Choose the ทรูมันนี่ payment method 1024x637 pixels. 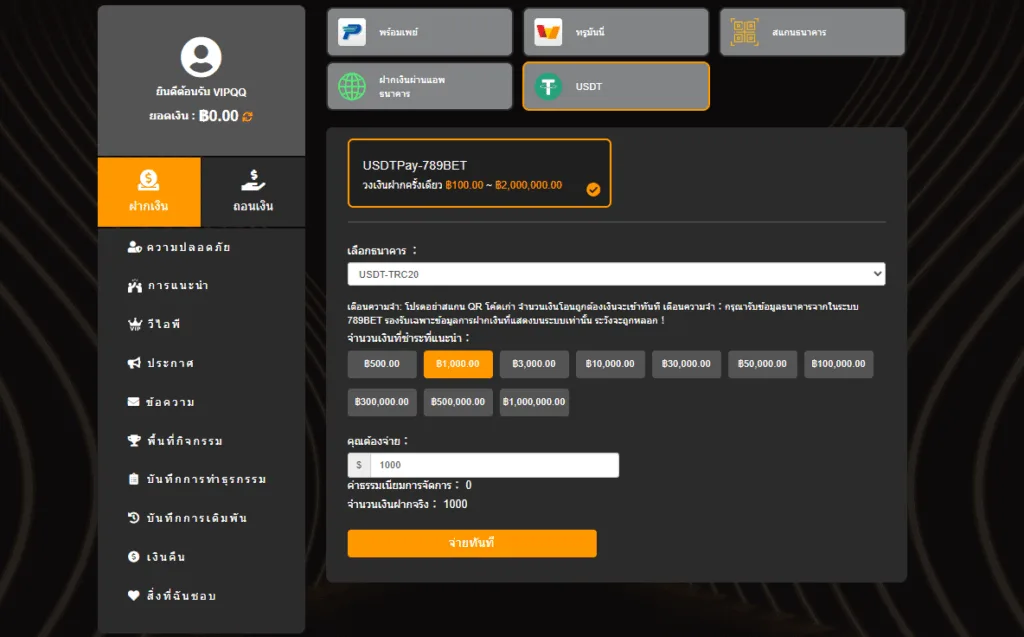(616, 32)
